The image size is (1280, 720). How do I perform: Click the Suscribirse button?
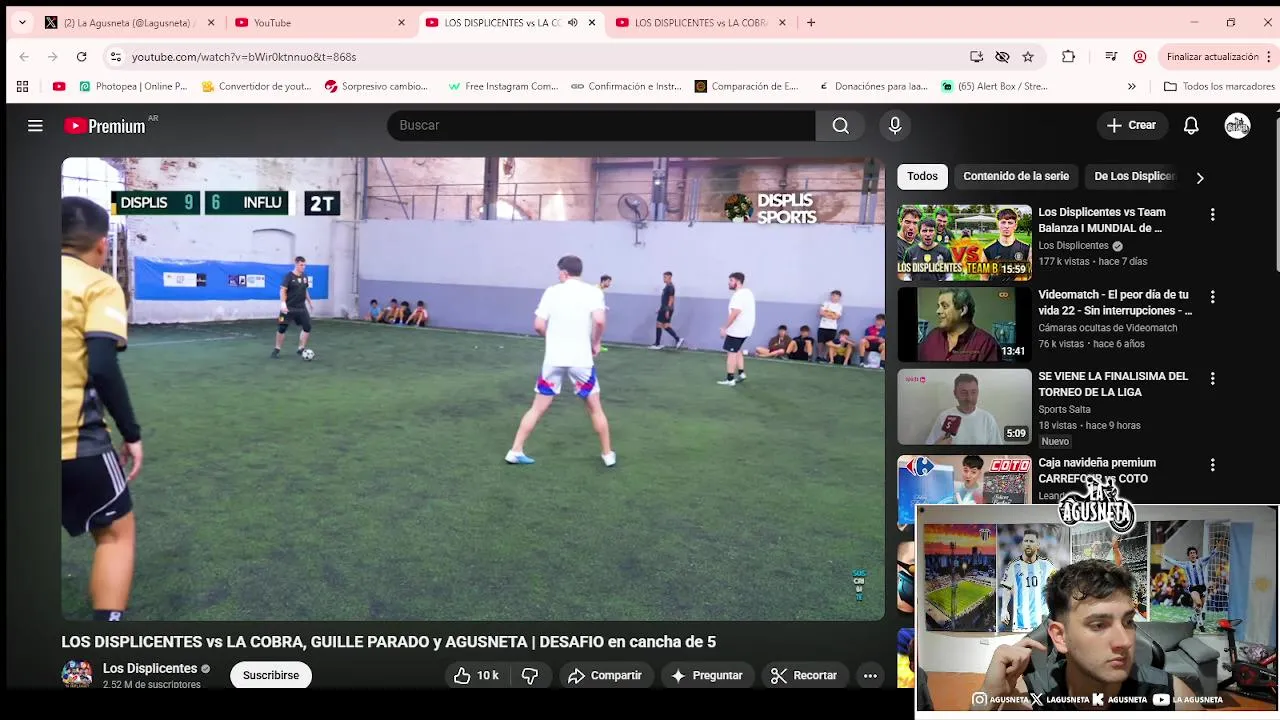pyautogui.click(x=271, y=675)
